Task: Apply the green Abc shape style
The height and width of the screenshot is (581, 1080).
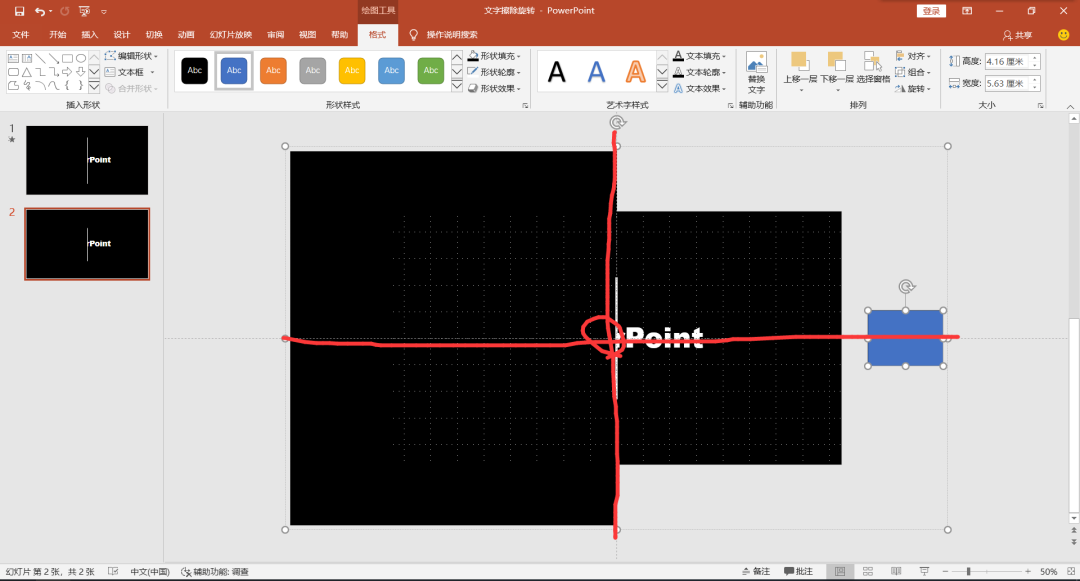Action: point(431,70)
